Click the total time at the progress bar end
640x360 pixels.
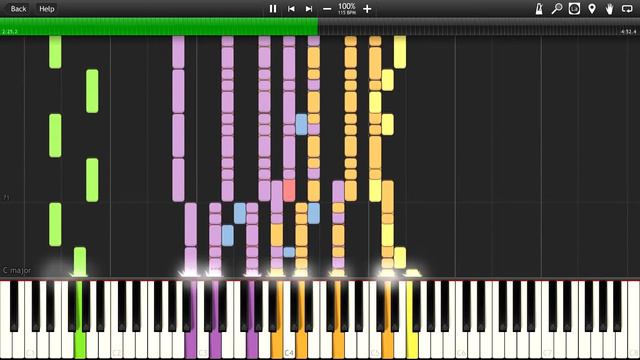629,31
